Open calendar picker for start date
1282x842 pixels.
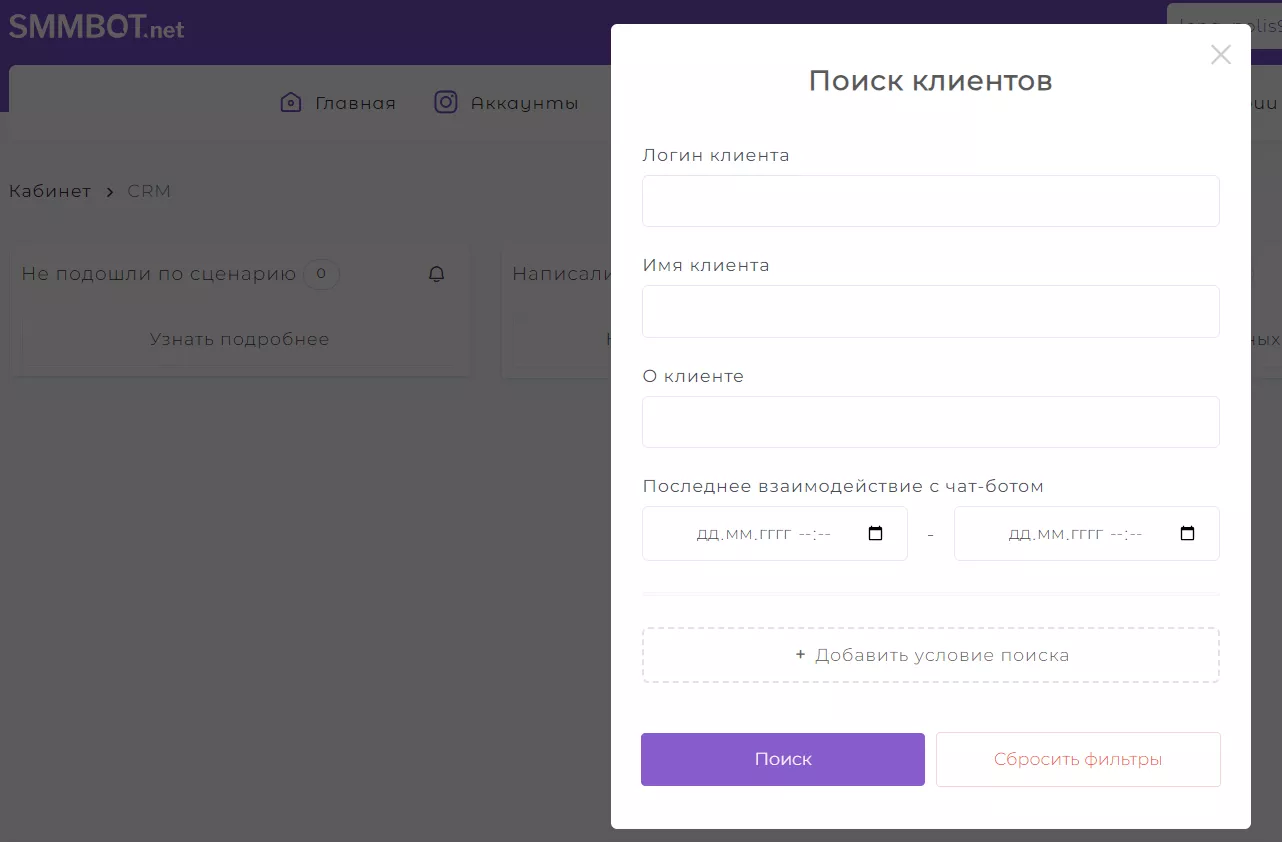click(x=876, y=534)
